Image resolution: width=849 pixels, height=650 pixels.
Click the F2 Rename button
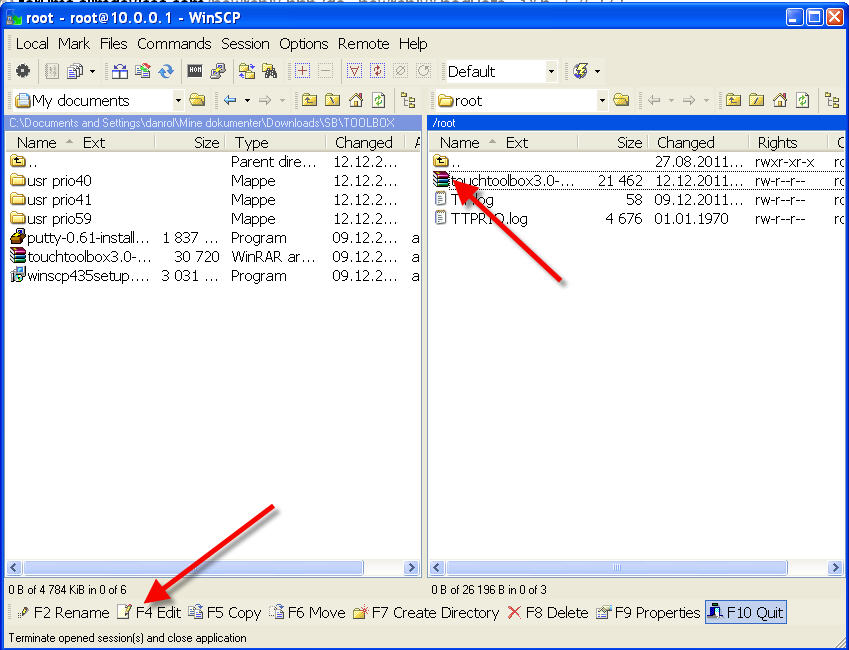click(x=63, y=613)
